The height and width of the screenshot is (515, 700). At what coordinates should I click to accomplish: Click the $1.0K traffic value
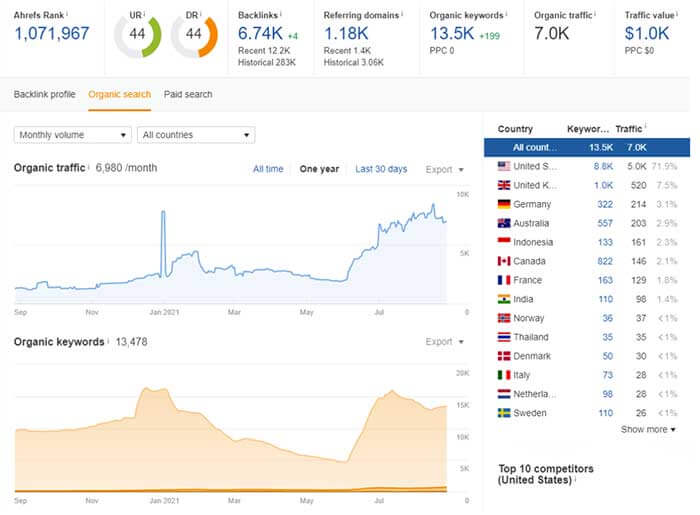647,33
